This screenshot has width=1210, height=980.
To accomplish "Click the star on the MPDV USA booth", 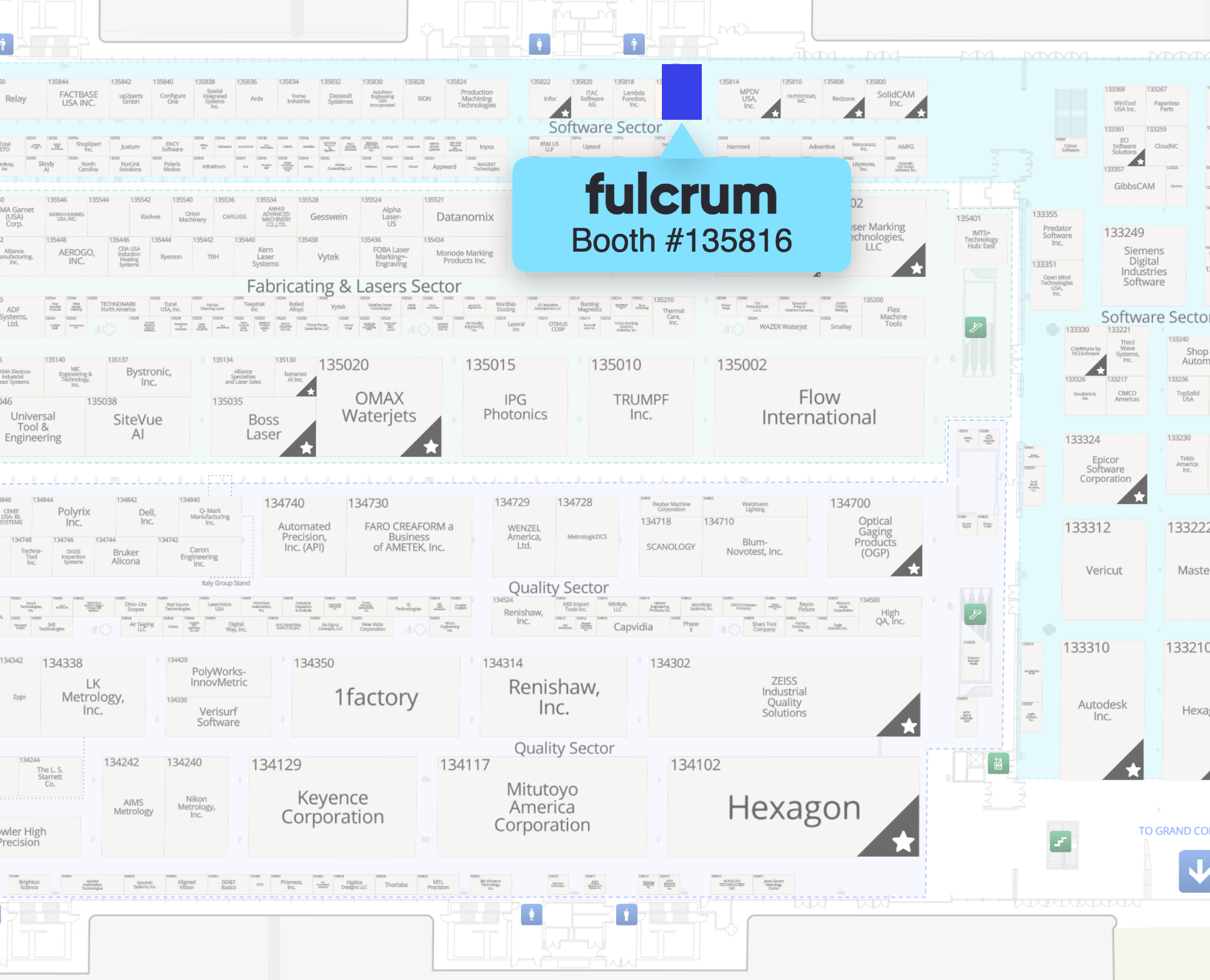I will [775, 113].
